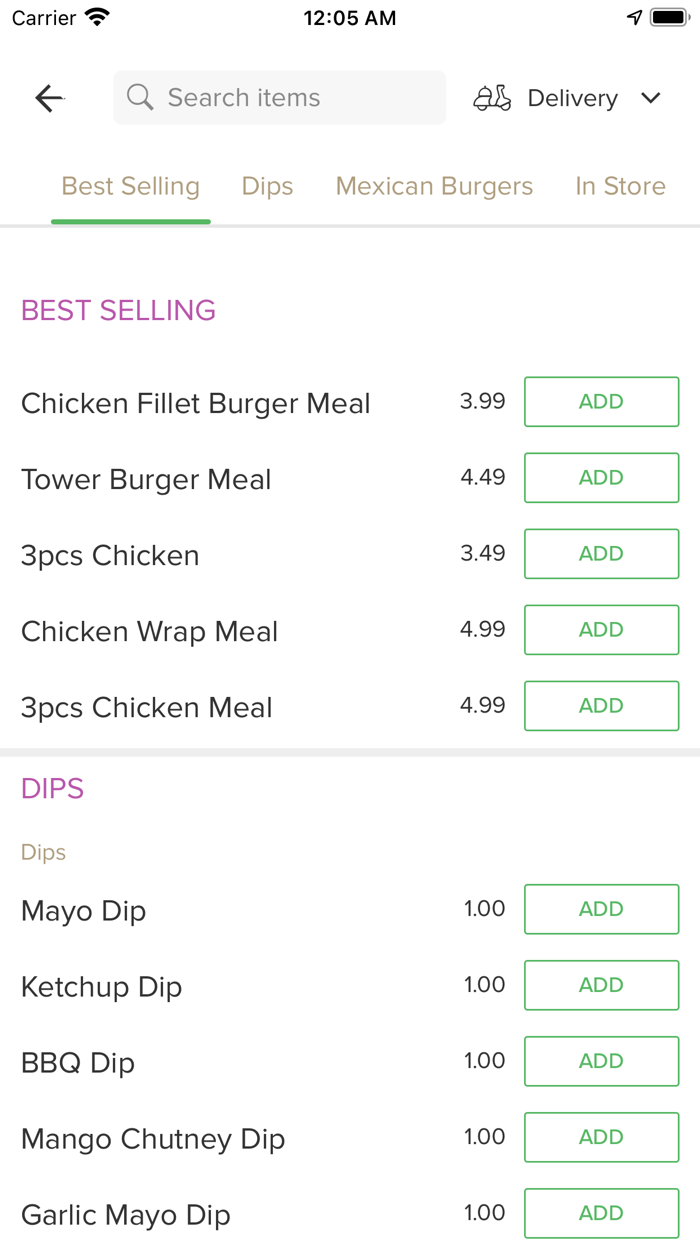Image resolution: width=700 pixels, height=1244 pixels.
Task: Select the Best Selling tab
Action: tap(131, 186)
